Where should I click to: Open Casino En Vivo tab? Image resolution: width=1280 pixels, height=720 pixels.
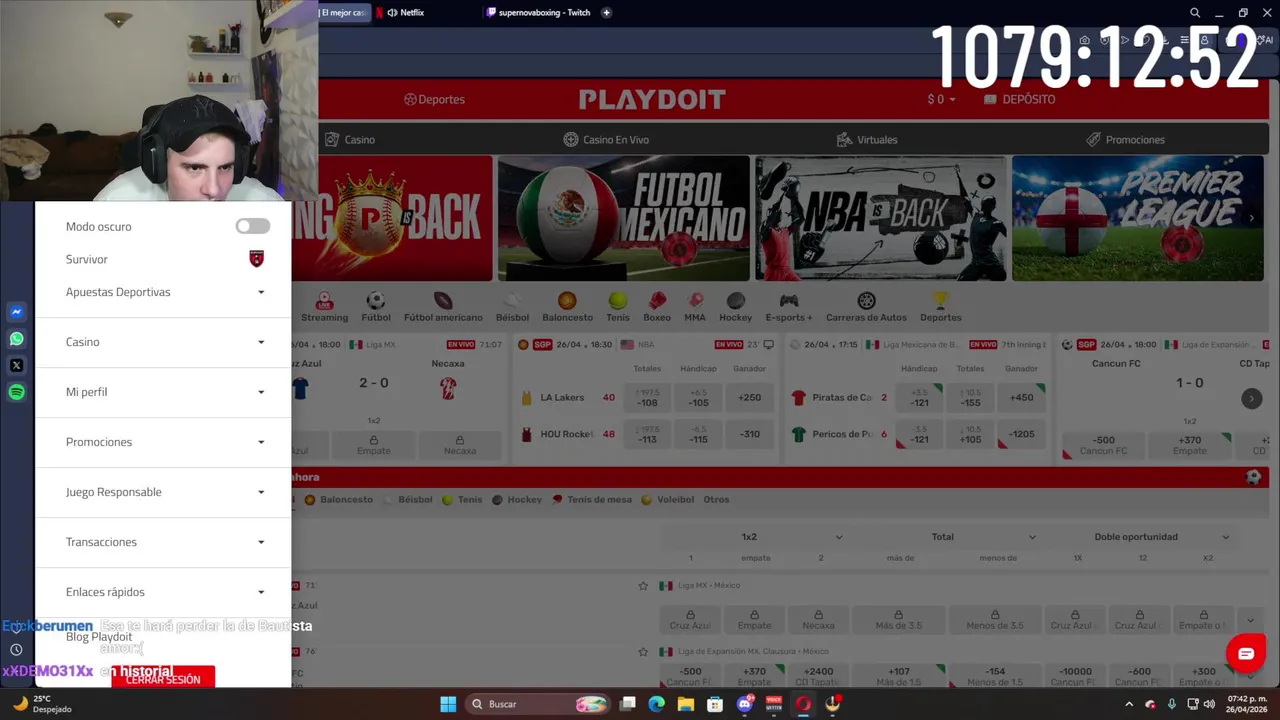coord(606,140)
